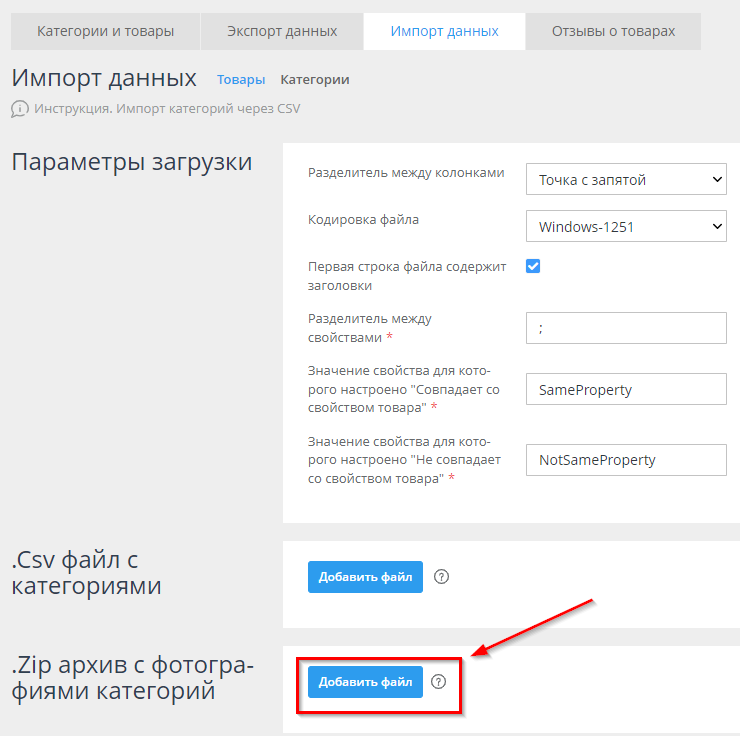Open the 'Экспорт данных' tab

[282, 31]
